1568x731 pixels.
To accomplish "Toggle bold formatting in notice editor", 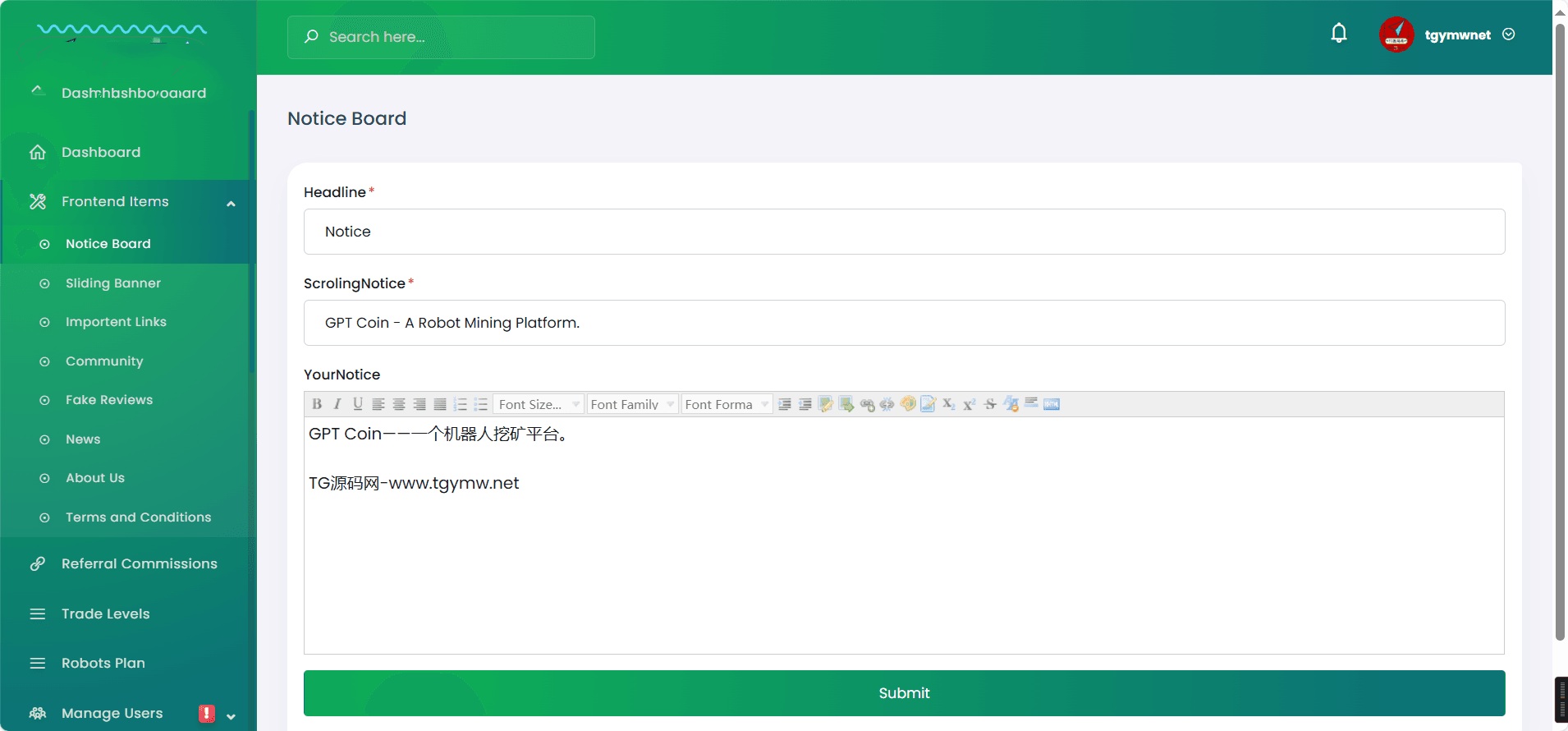I will click(317, 404).
